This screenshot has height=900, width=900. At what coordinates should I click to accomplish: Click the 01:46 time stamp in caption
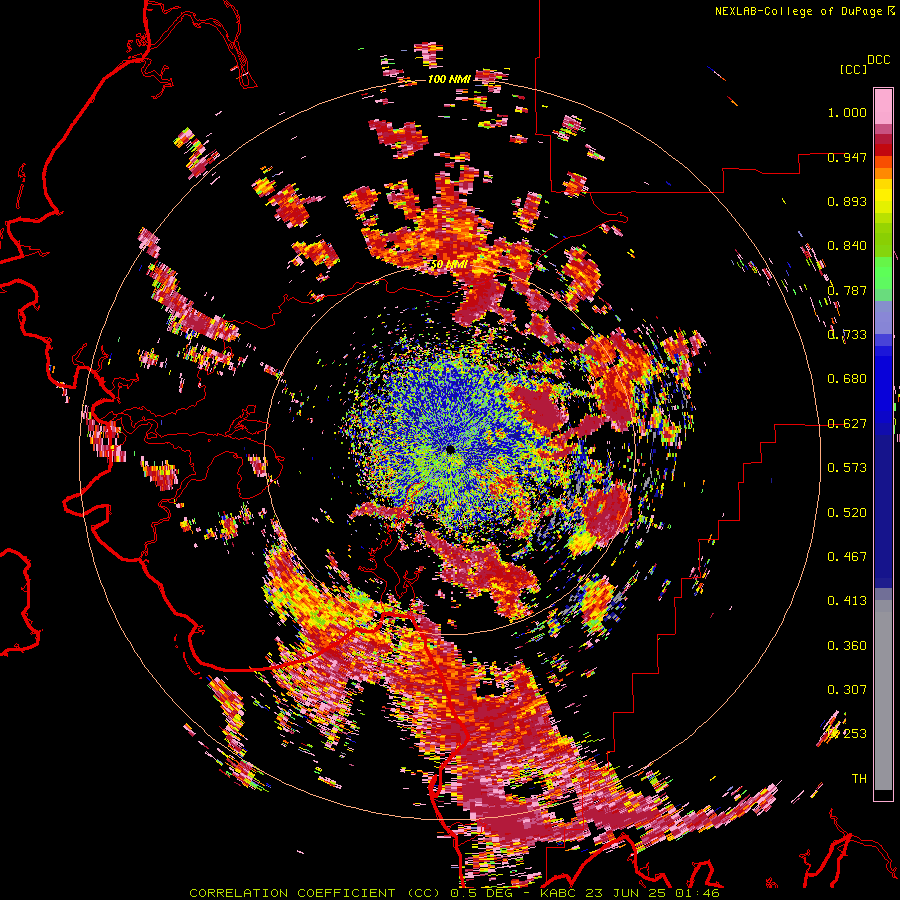pyautogui.click(x=697, y=893)
